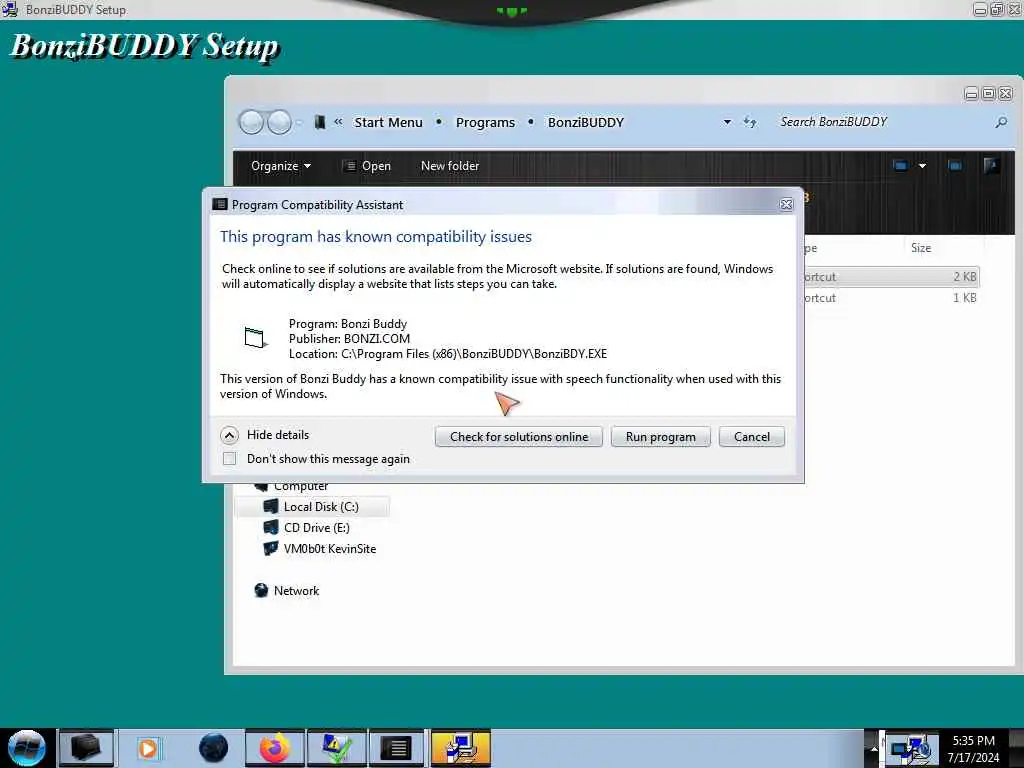The height and width of the screenshot is (768, 1024).
Task: Open the clock showing 5:35 PM
Action: pyautogui.click(x=973, y=749)
